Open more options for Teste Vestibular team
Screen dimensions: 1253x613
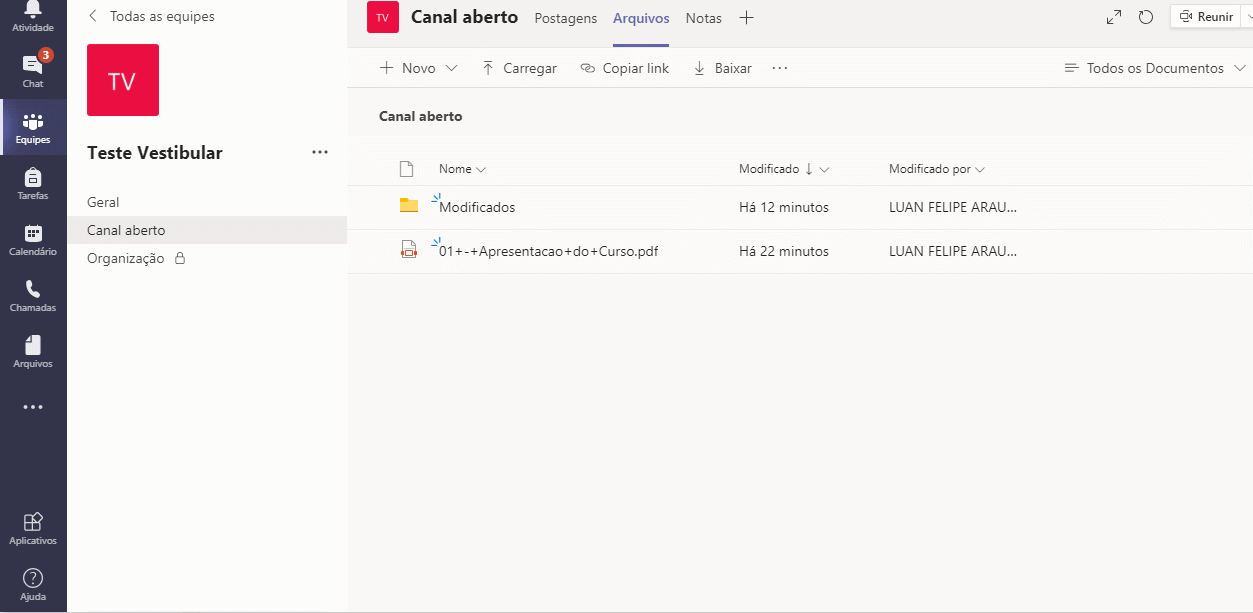(320, 152)
